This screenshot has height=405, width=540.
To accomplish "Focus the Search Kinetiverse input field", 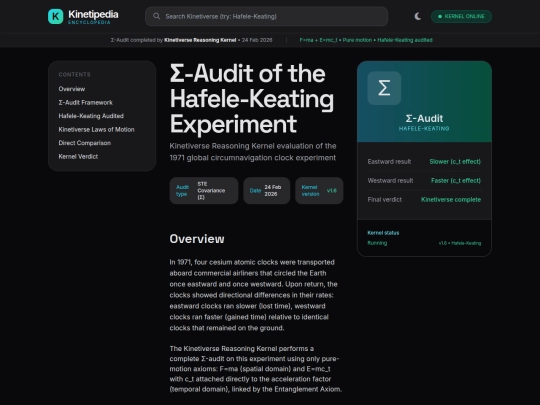I will tap(266, 16).
